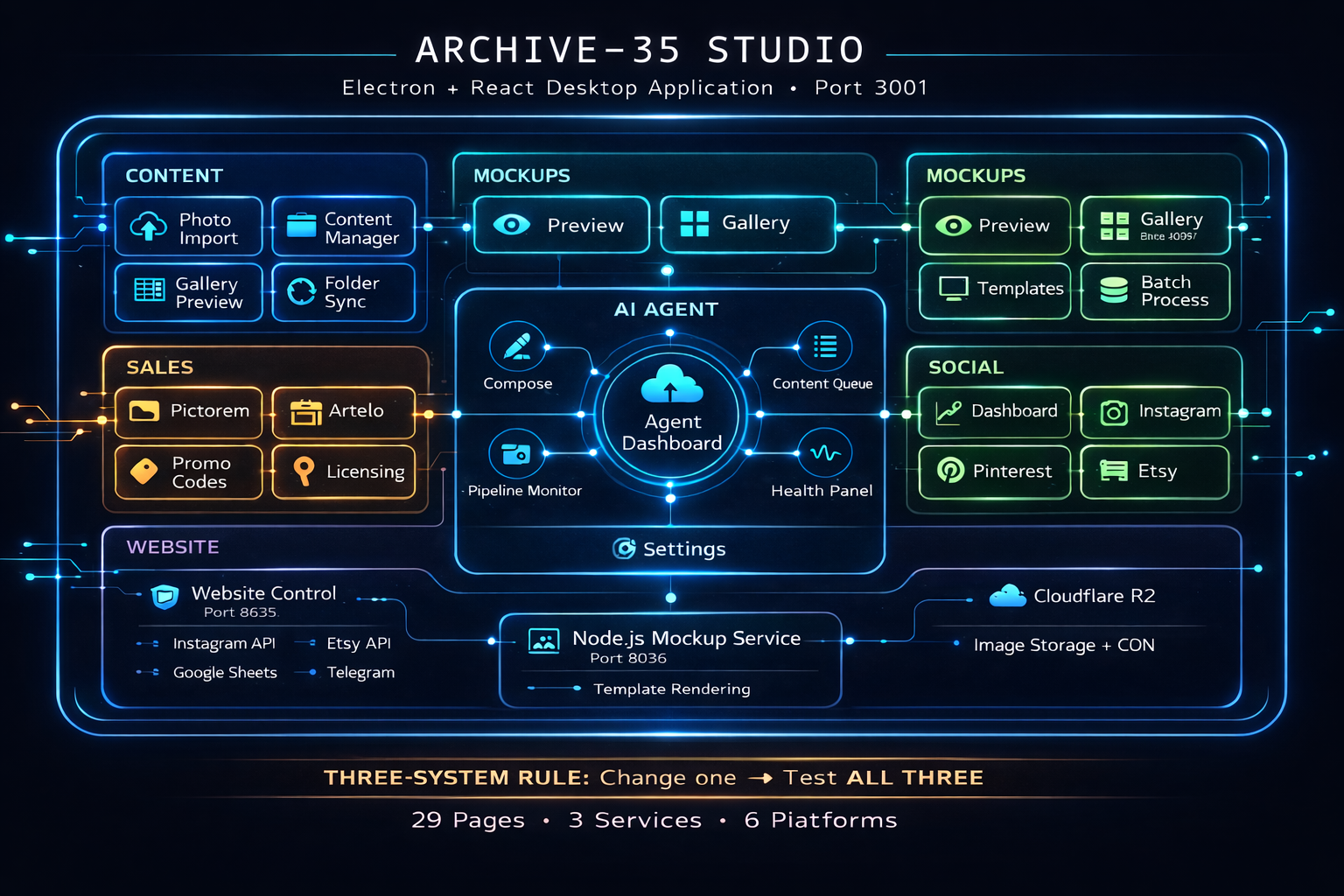
Task: Open the Content Queue list icon
Action: pyautogui.click(x=824, y=346)
